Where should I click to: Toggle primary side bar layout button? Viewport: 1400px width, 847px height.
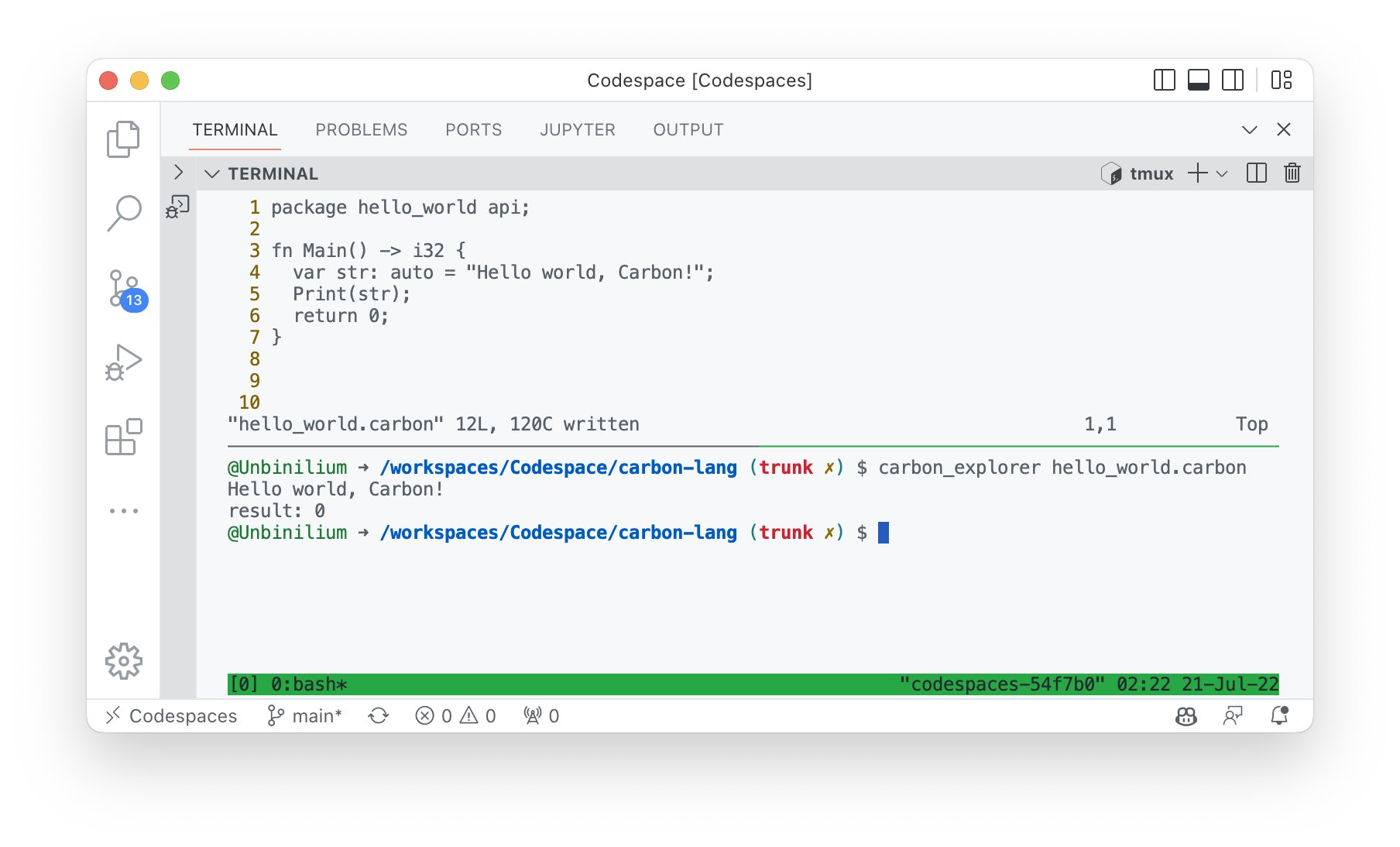click(x=1164, y=80)
